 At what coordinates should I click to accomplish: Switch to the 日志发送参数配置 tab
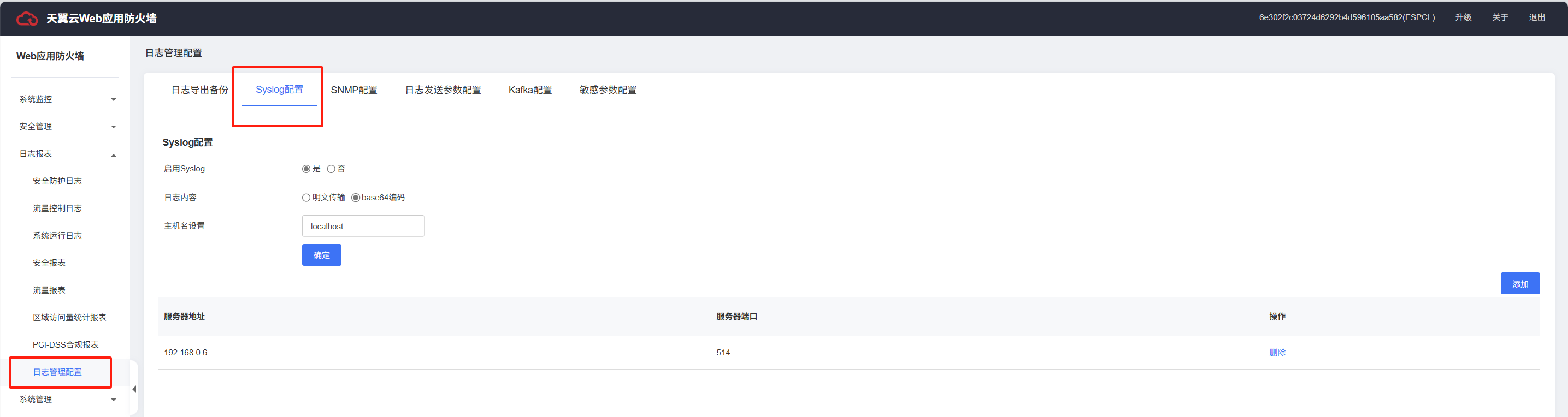coord(443,90)
